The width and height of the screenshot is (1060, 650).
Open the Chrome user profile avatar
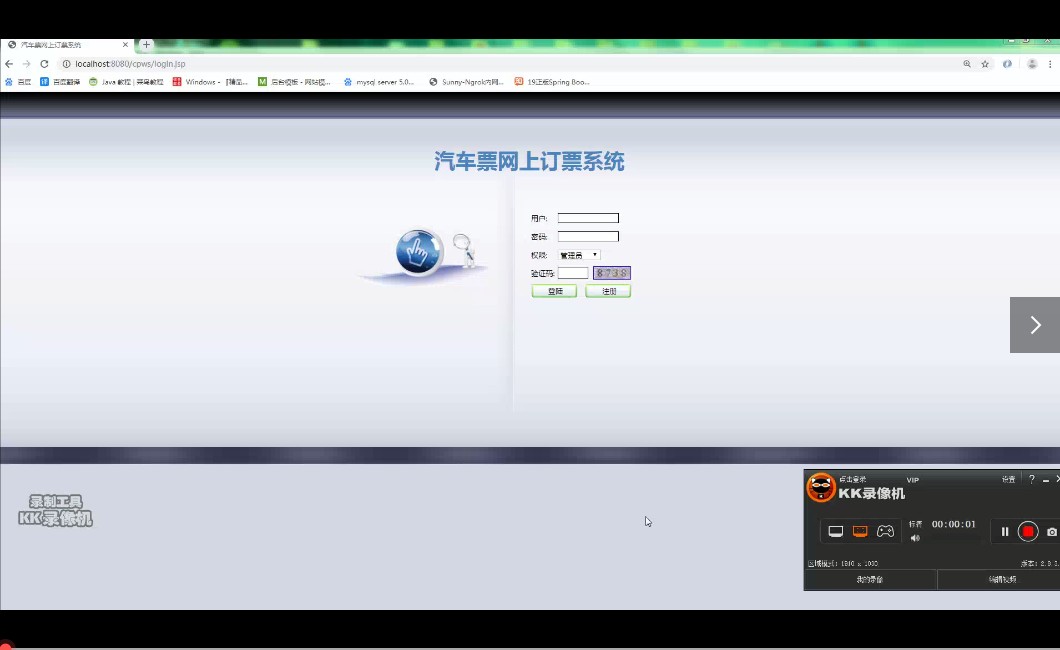click(x=1032, y=64)
